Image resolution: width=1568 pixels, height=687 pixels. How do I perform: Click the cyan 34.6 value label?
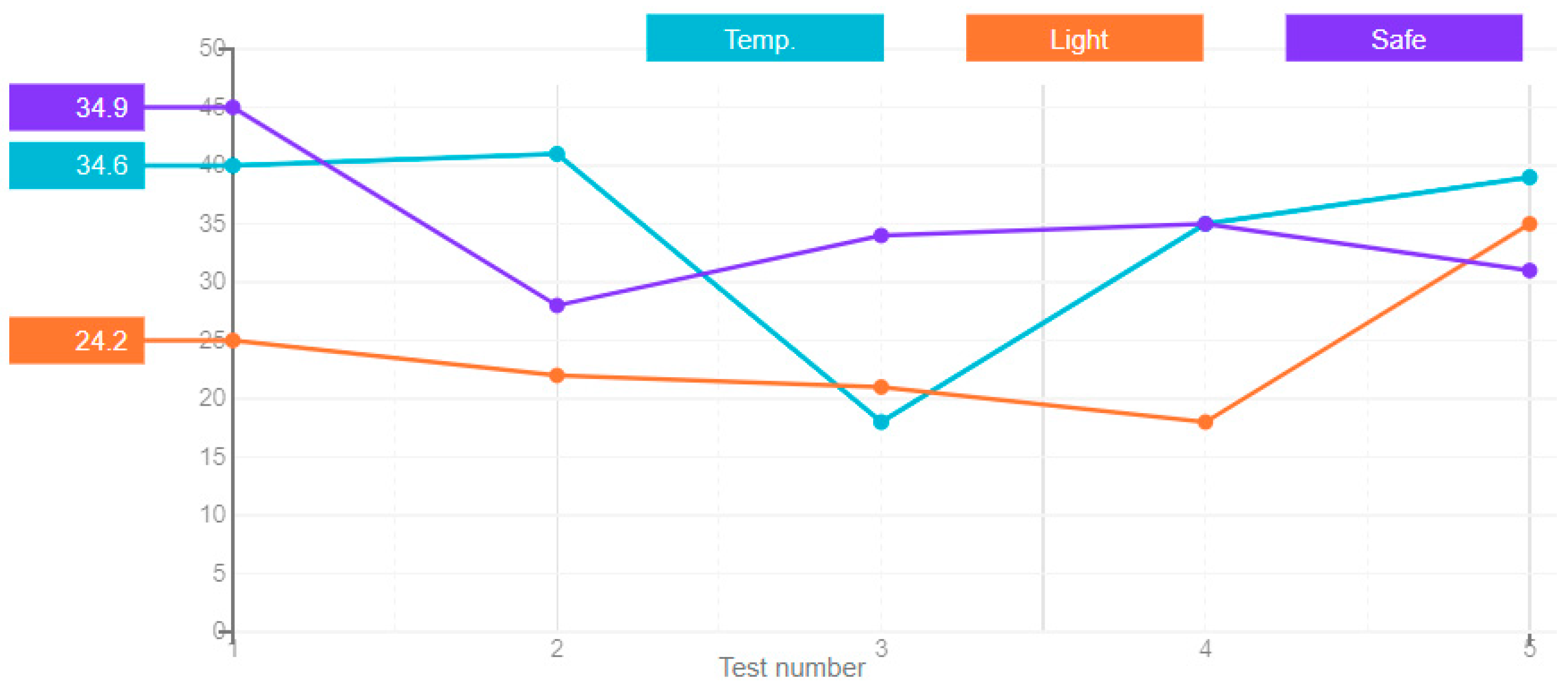77,166
